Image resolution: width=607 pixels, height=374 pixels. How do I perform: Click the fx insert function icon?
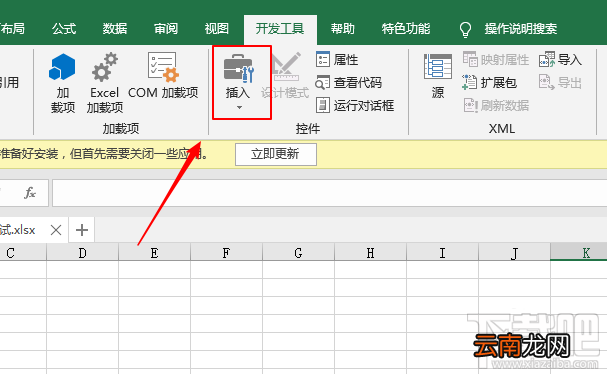tap(30, 192)
